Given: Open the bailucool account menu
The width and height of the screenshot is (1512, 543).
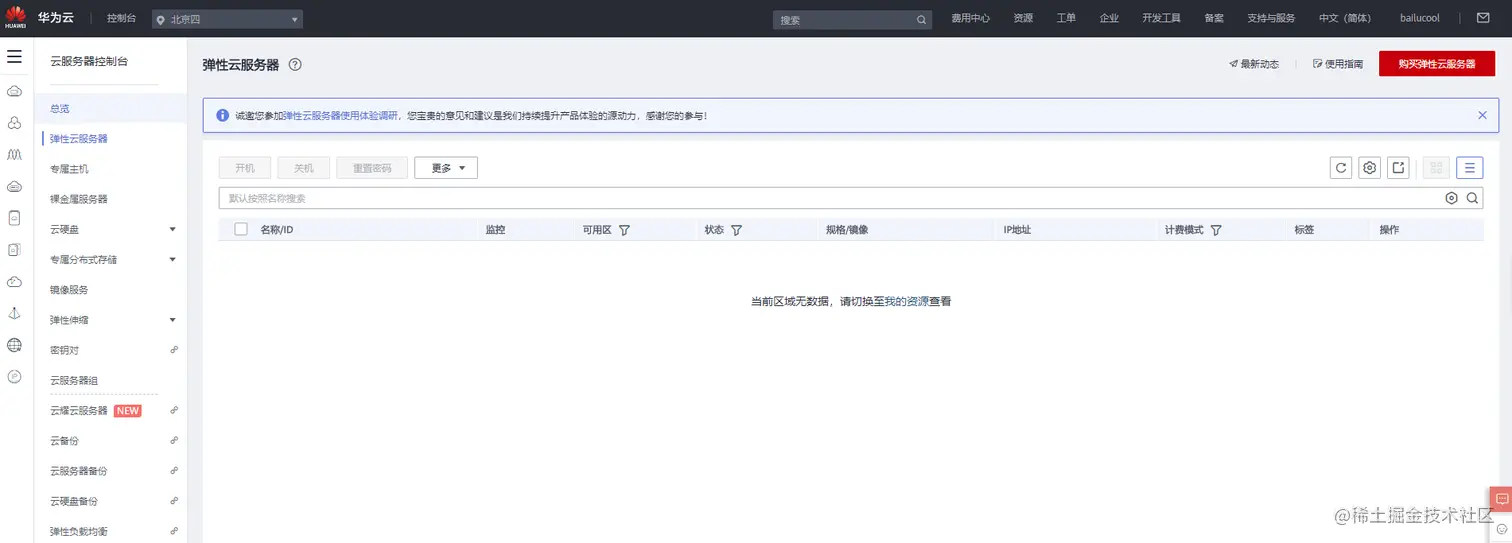Looking at the screenshot, I should coord(1420,19).
